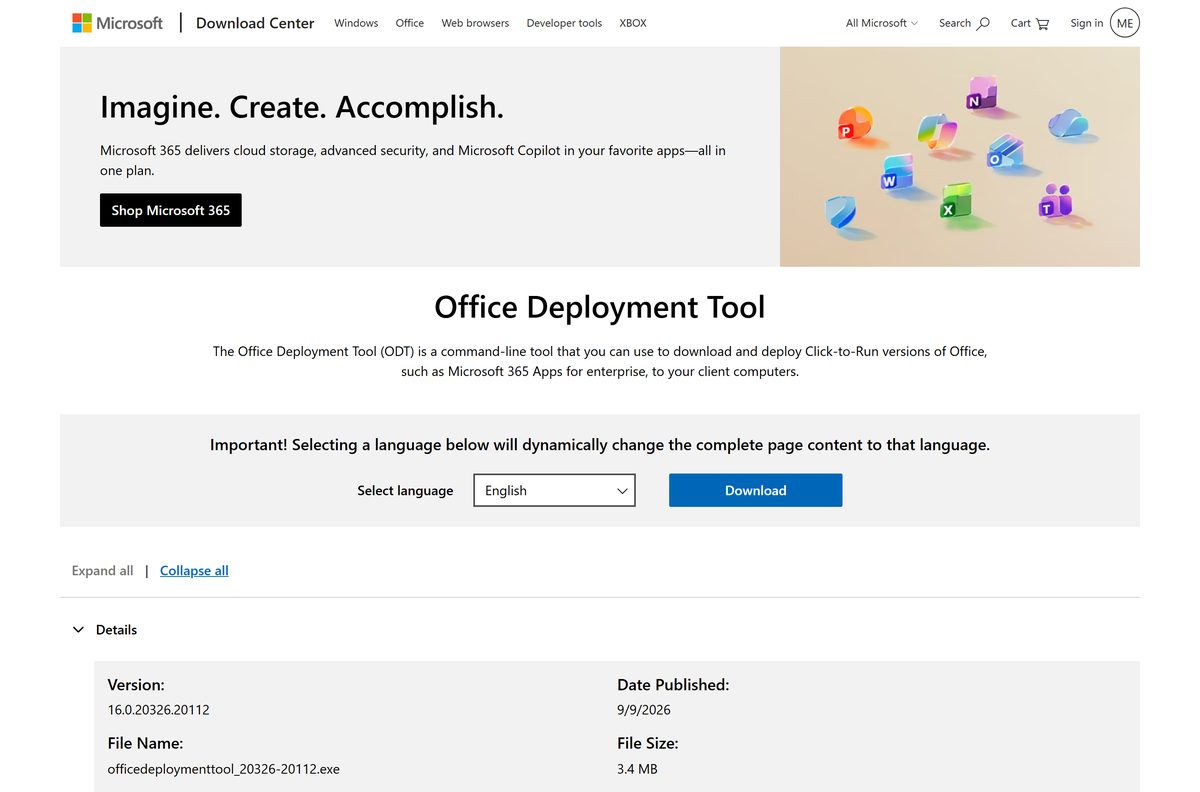Image resolution: width=1200 pixels, height=792 pixels.
Task: Click the Imagine. Create. Accomplish. headline
Action: [x=302, y=106]
